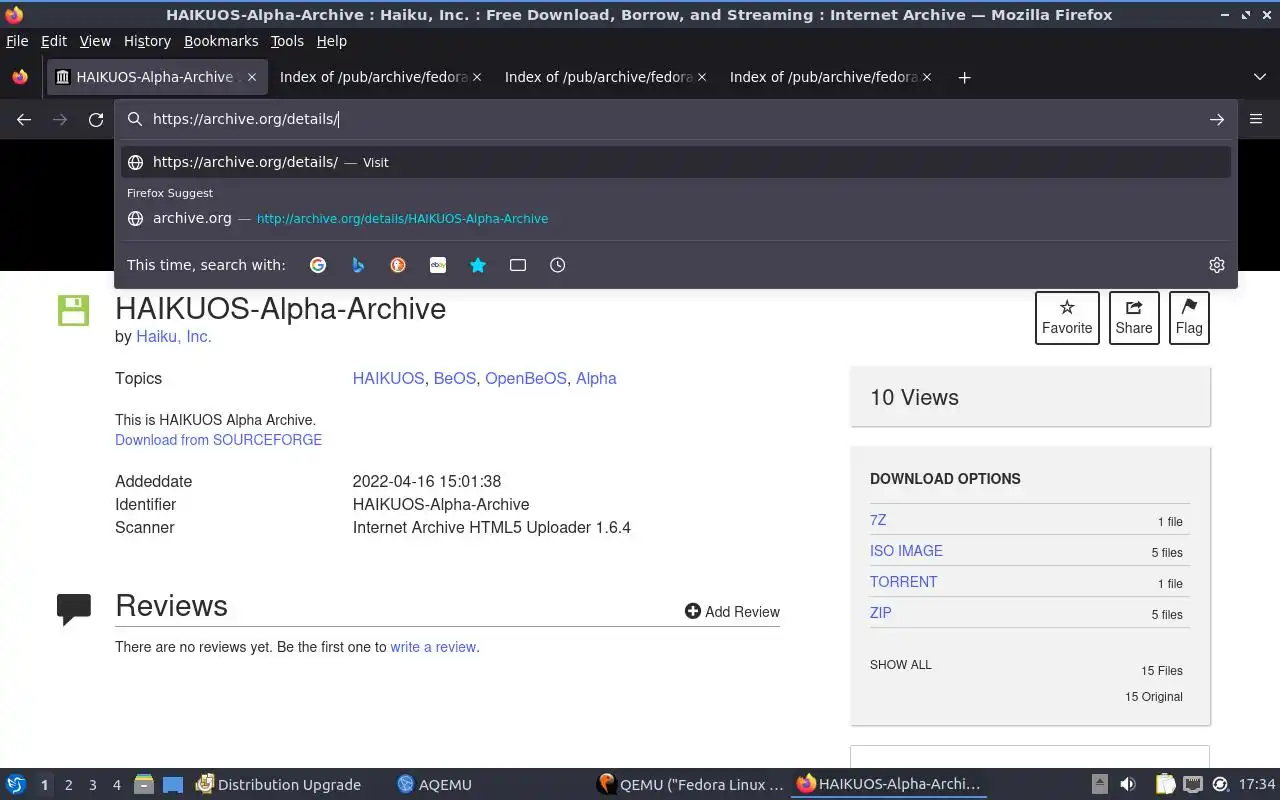Image resolution: width=1280 pixels, height=800 pixels.
Task: Open volume control in system tray
Action: (x=1127, y=785)
